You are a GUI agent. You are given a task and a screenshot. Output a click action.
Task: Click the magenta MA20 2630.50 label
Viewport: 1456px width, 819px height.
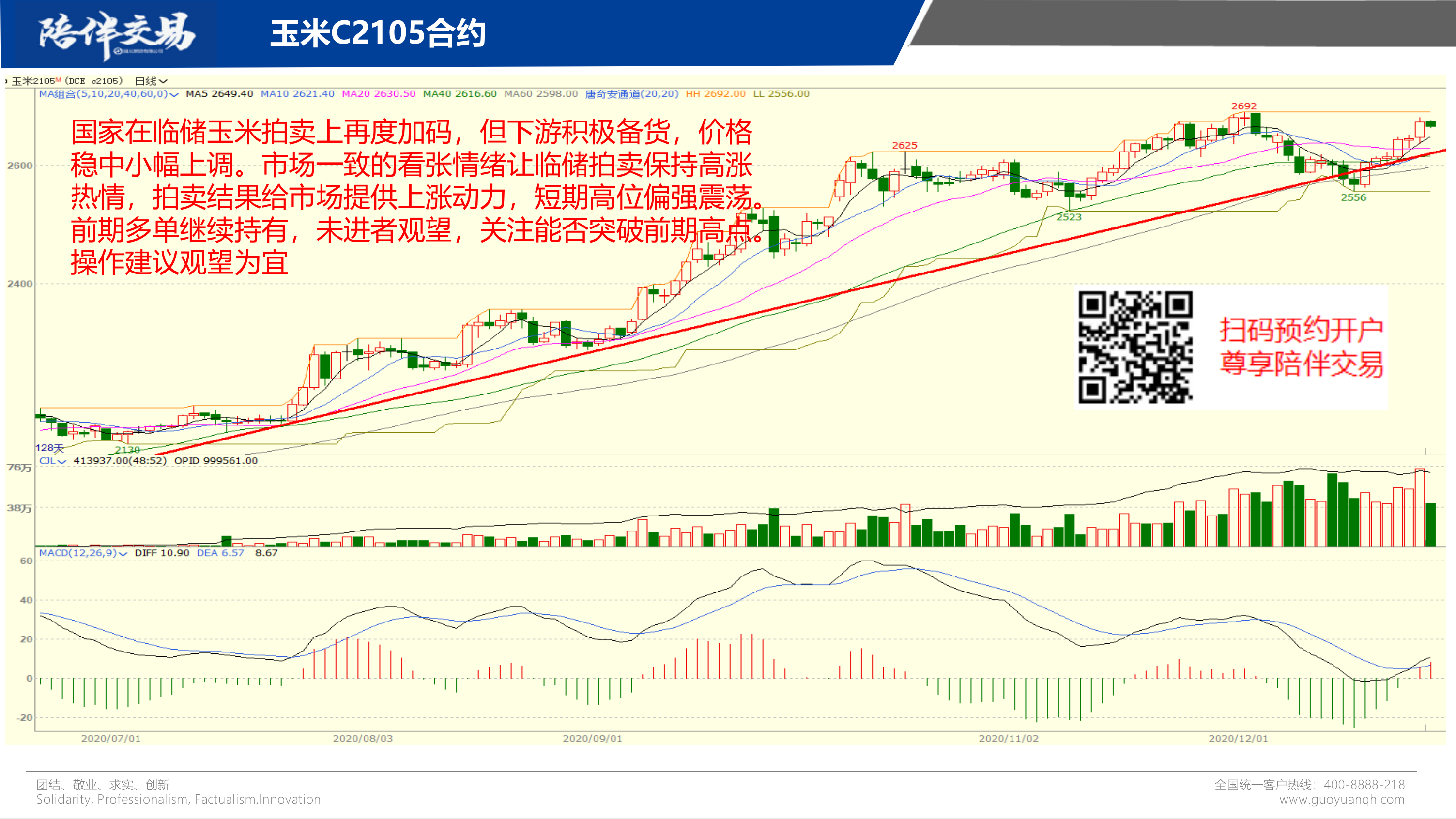click(x=378, y=94)
